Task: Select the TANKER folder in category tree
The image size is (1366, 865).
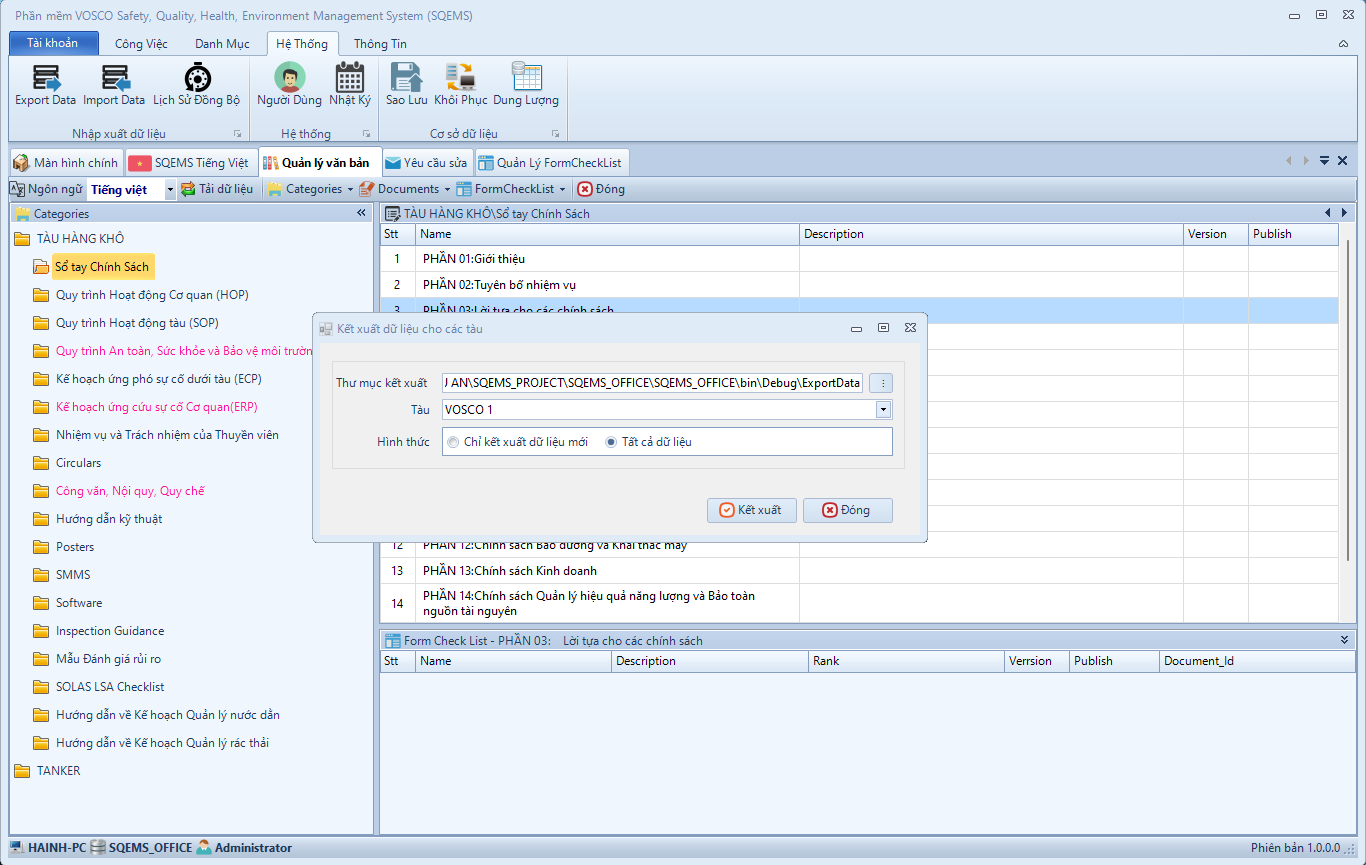Action: tap(58, 771)
